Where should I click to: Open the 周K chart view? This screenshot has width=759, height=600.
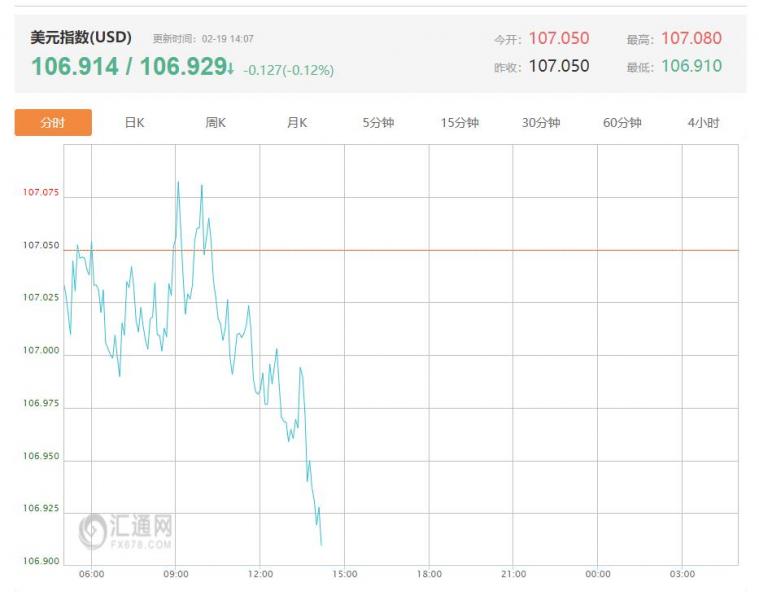[215, 123]
